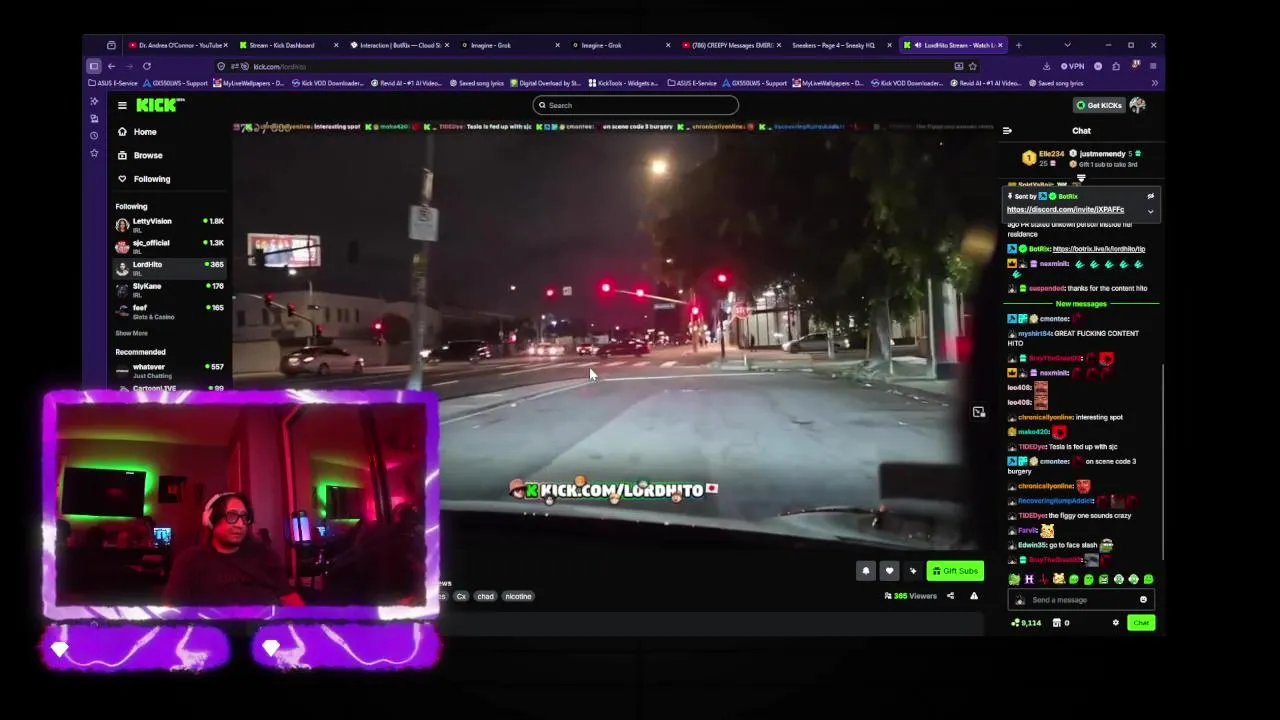Open LettyVision channel in Following list
This screenshot has width=1280, height=720.
point(169,225)
